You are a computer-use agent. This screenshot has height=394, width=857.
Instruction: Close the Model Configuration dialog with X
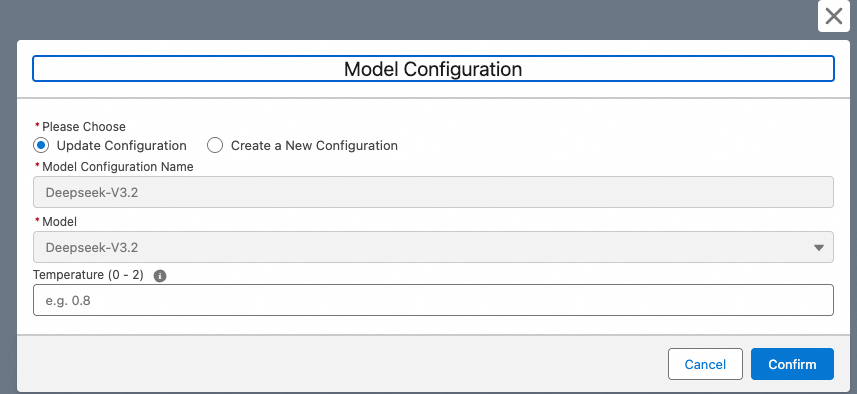pos(833,16)
